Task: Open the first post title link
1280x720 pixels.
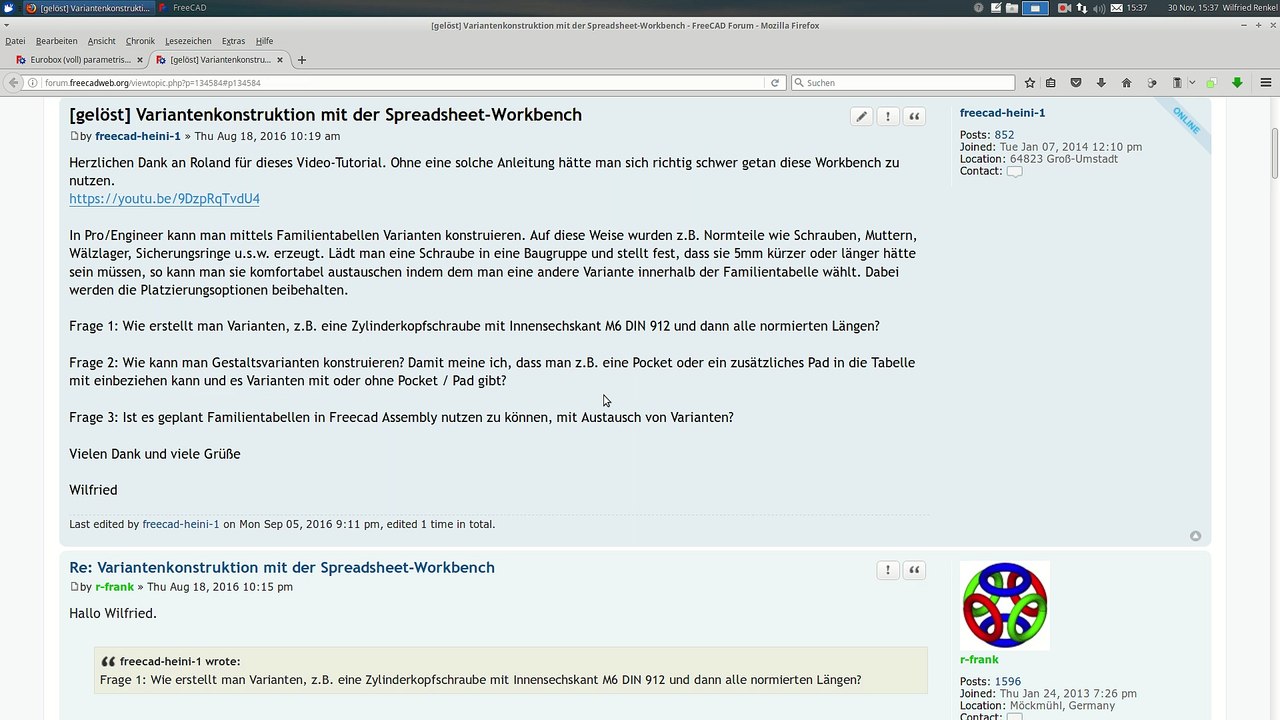Action: (325, 115)
